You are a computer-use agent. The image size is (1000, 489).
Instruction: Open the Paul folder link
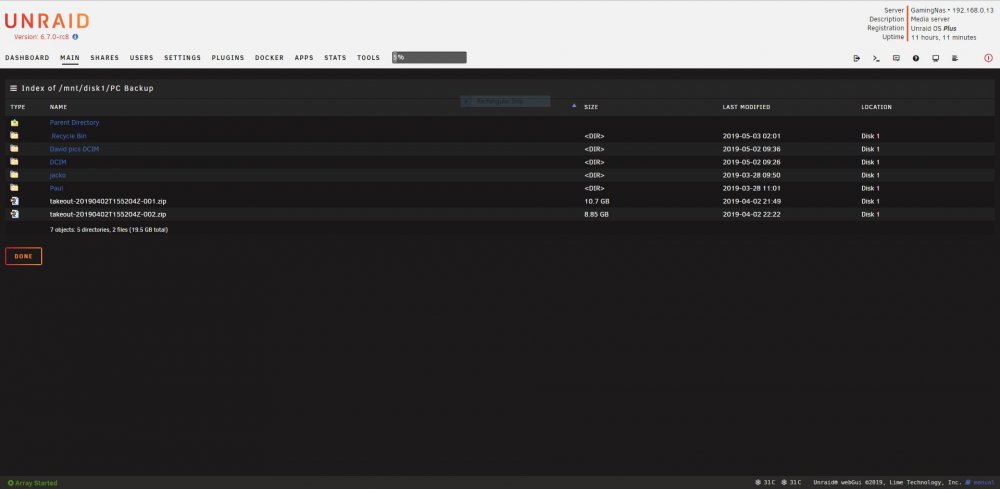click(56, 188)
